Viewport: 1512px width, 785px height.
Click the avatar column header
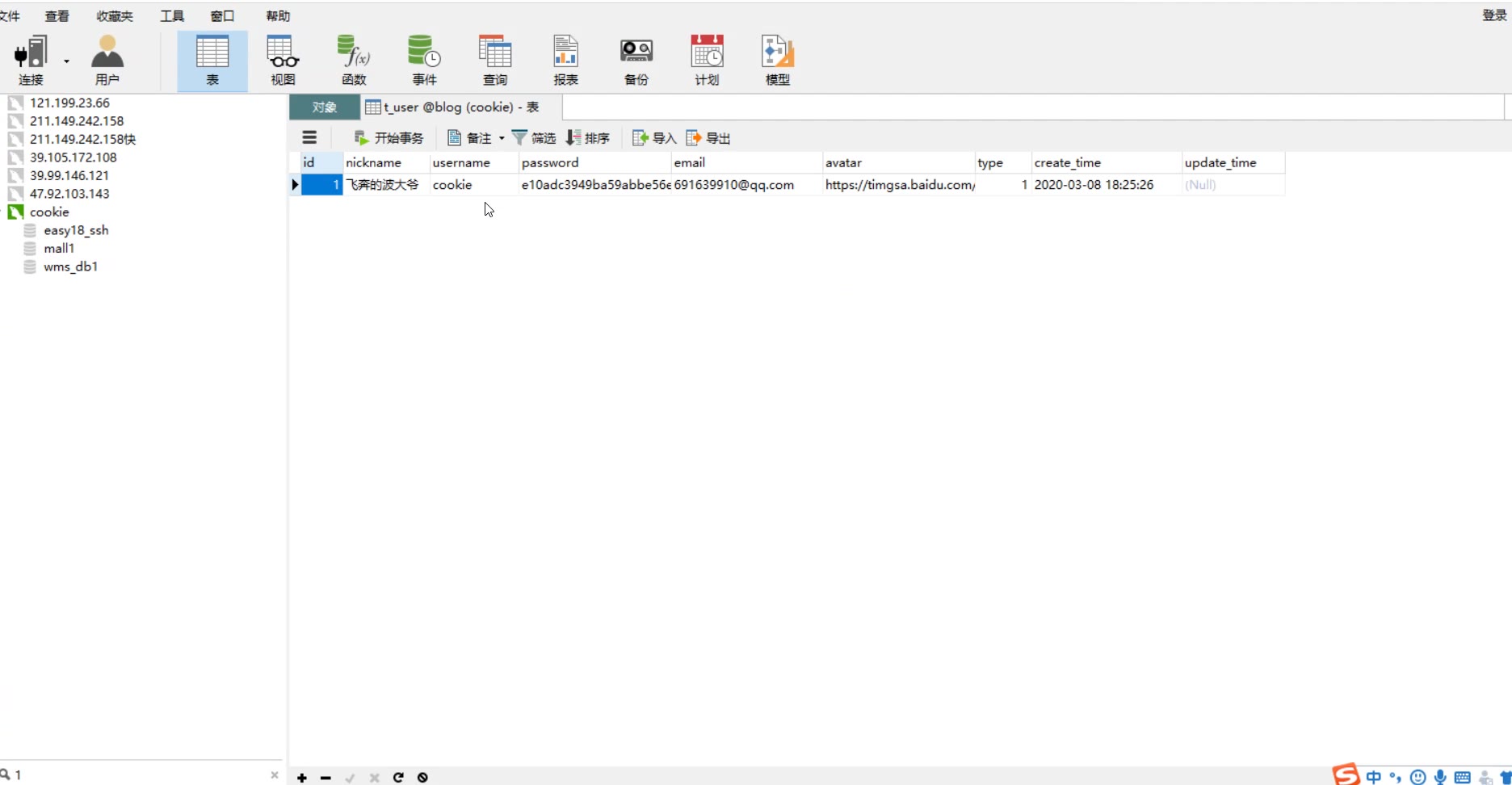[899, 162]
